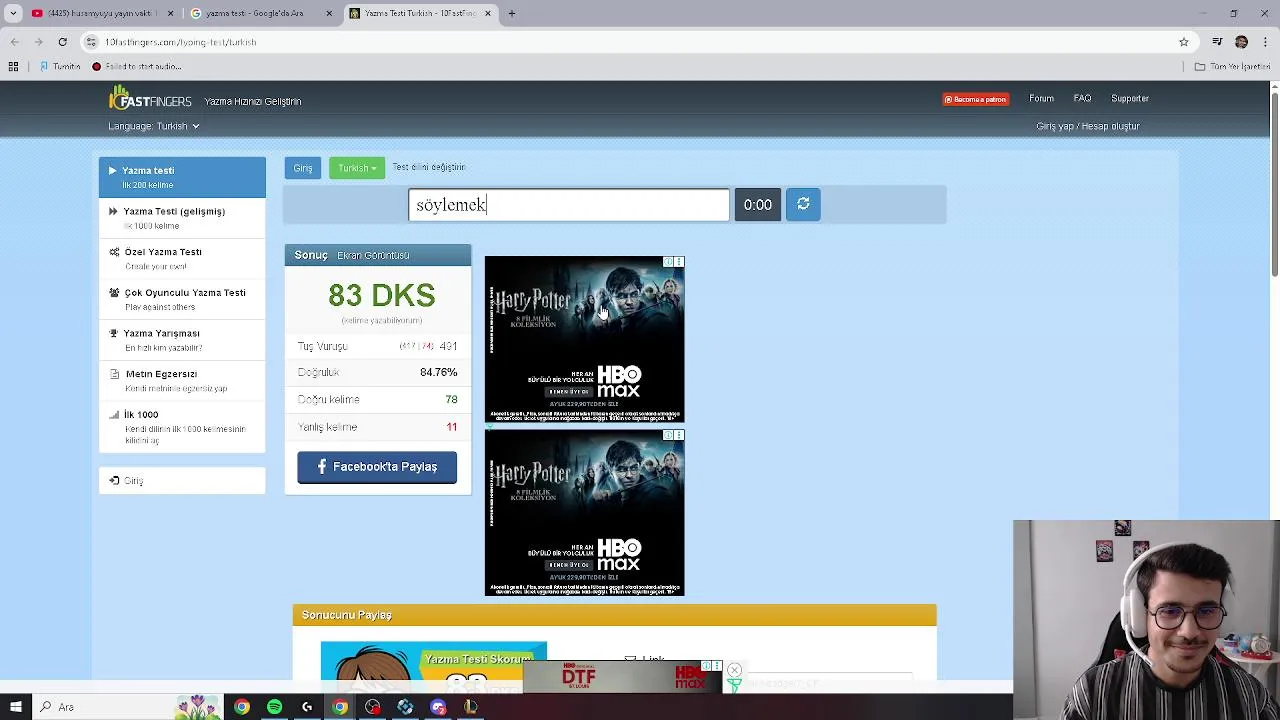Open Çok Oyunculu Yazma Testi
Image resolution: width=1280 pixels, height=720 pixels.
(x=182, y=299)
